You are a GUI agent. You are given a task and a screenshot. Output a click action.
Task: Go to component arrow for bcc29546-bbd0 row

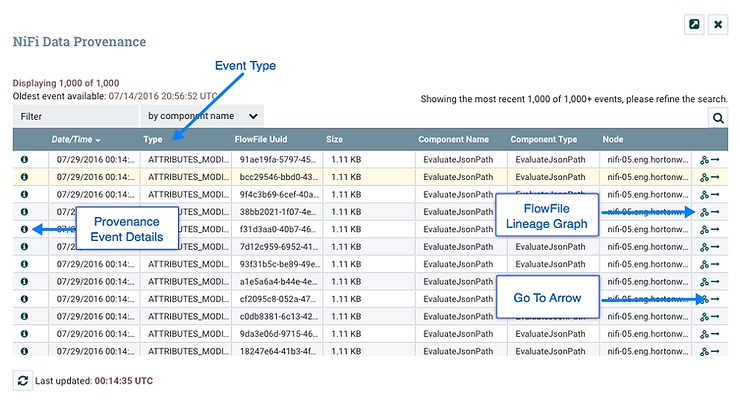click(x=715, y=177)
